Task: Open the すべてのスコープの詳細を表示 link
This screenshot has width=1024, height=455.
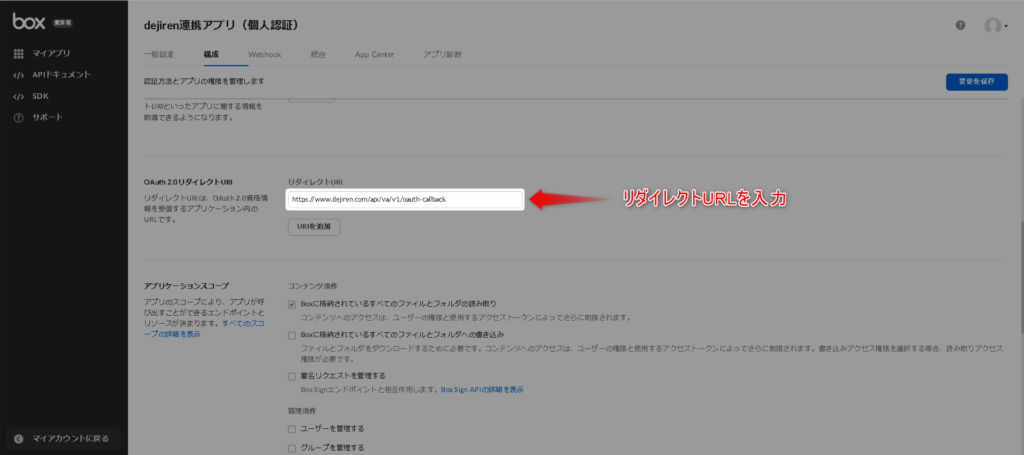Action: (204, 329)
